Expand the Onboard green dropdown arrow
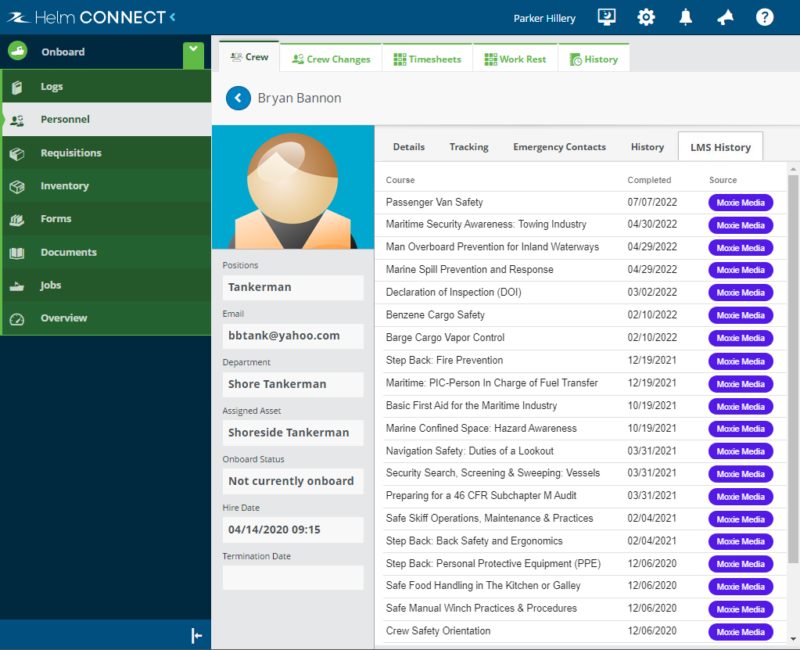800x650 pixels. pos(193,54)
